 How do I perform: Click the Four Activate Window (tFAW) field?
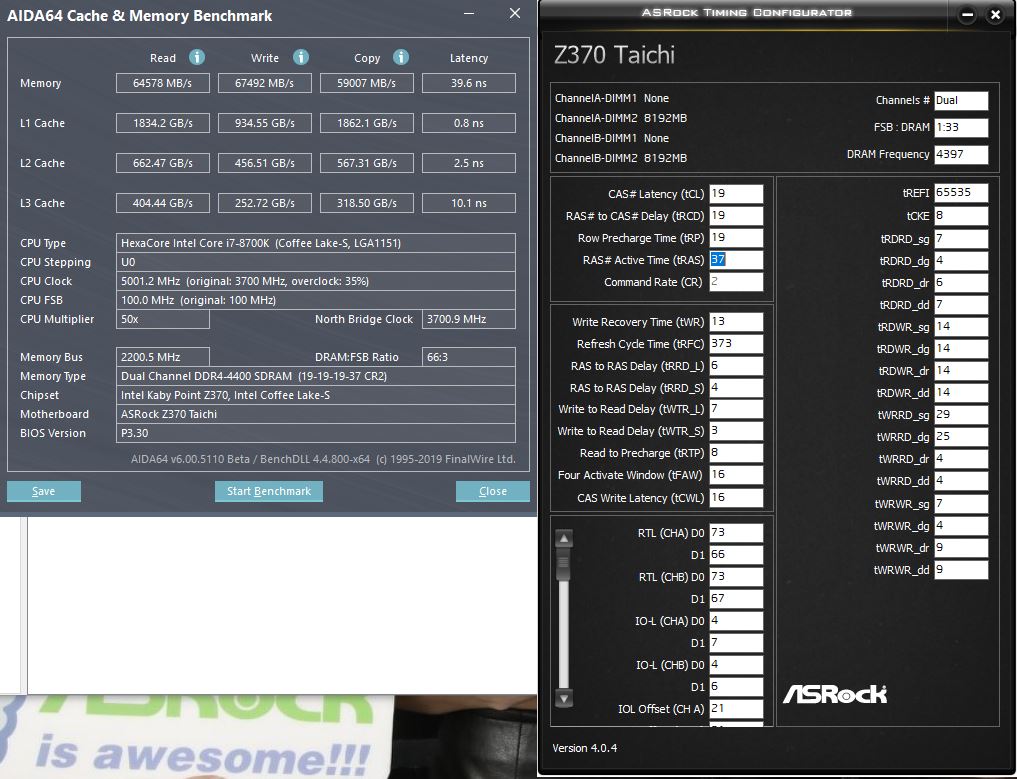coord(736,475)
